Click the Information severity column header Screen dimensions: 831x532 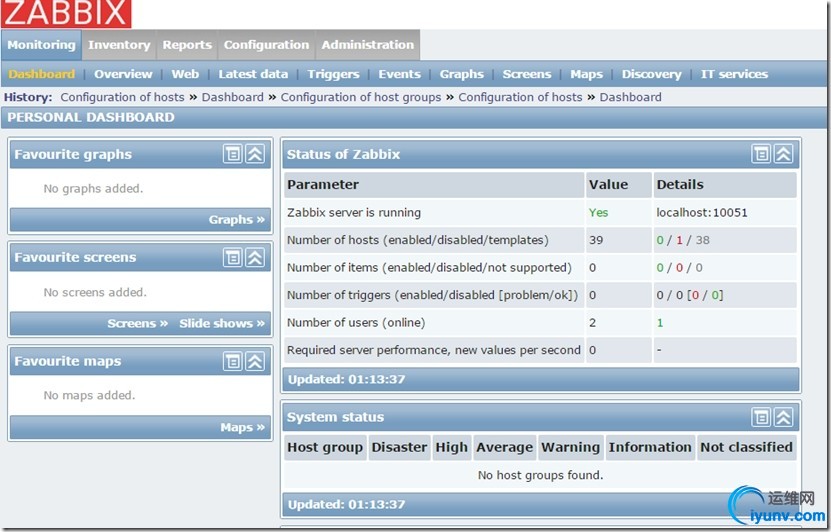pos(650,447)
